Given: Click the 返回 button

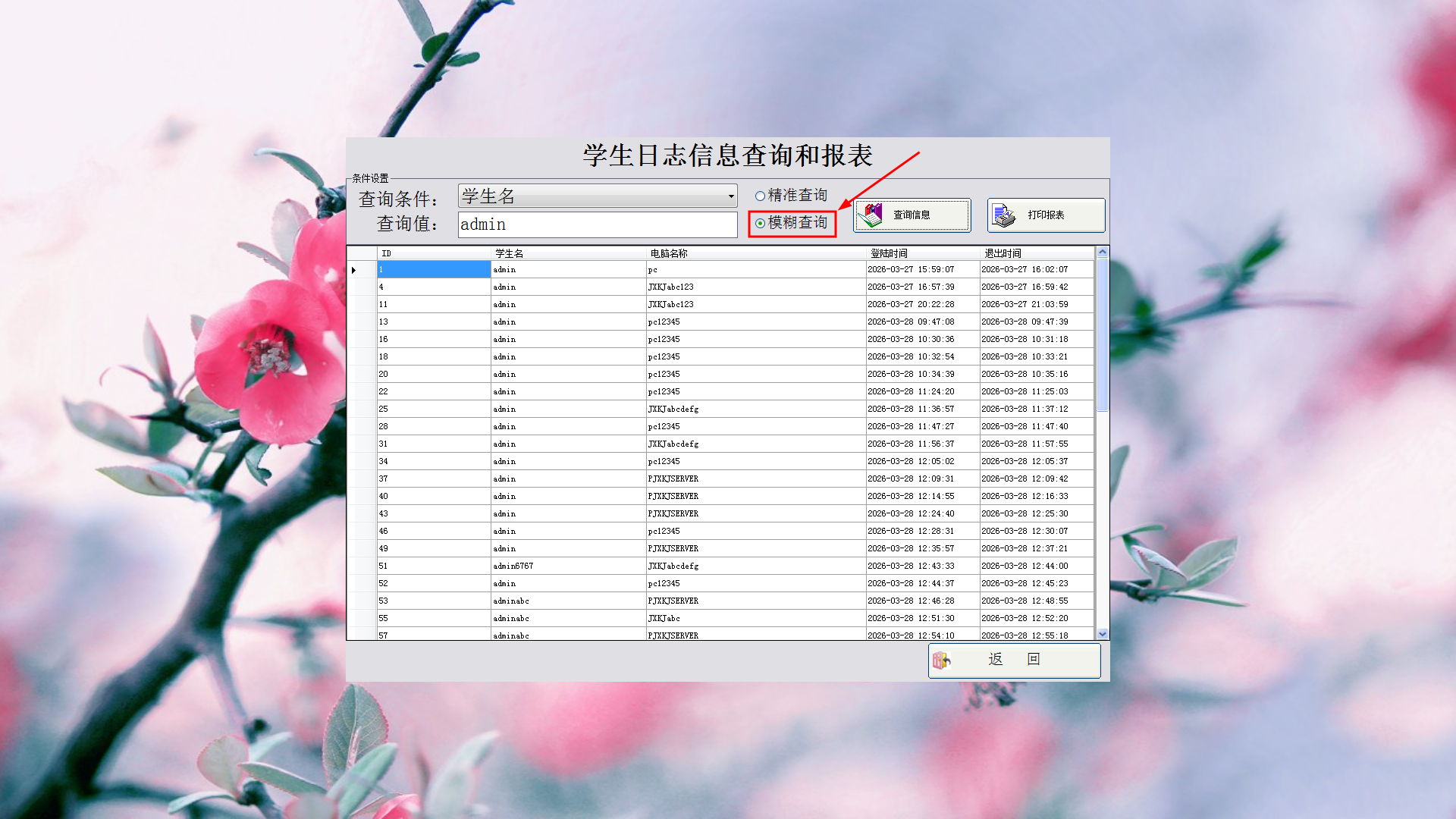Looking at the screenshot, I should coord(1014,660).
